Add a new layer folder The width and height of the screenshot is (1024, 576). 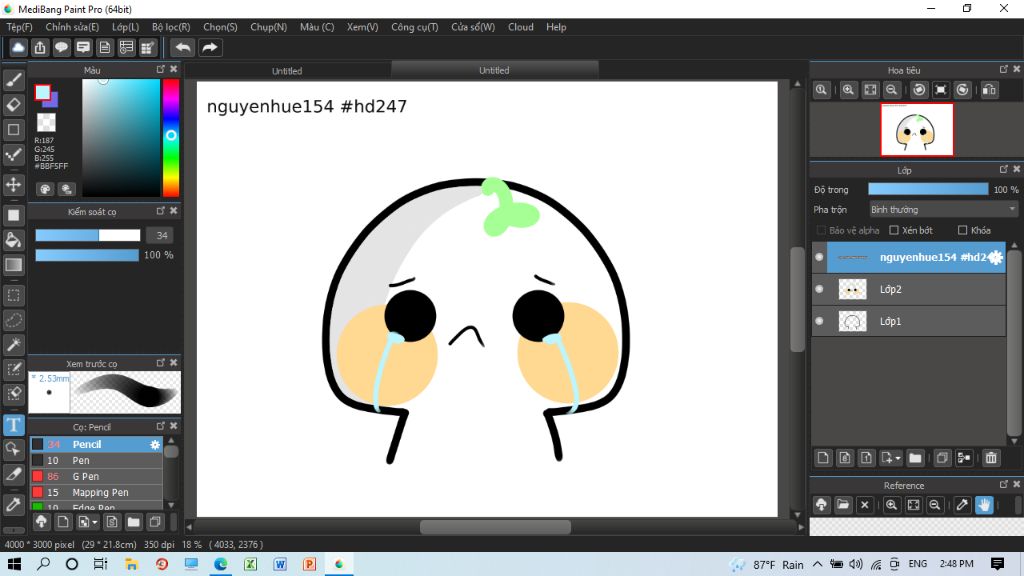coord(915,458)
